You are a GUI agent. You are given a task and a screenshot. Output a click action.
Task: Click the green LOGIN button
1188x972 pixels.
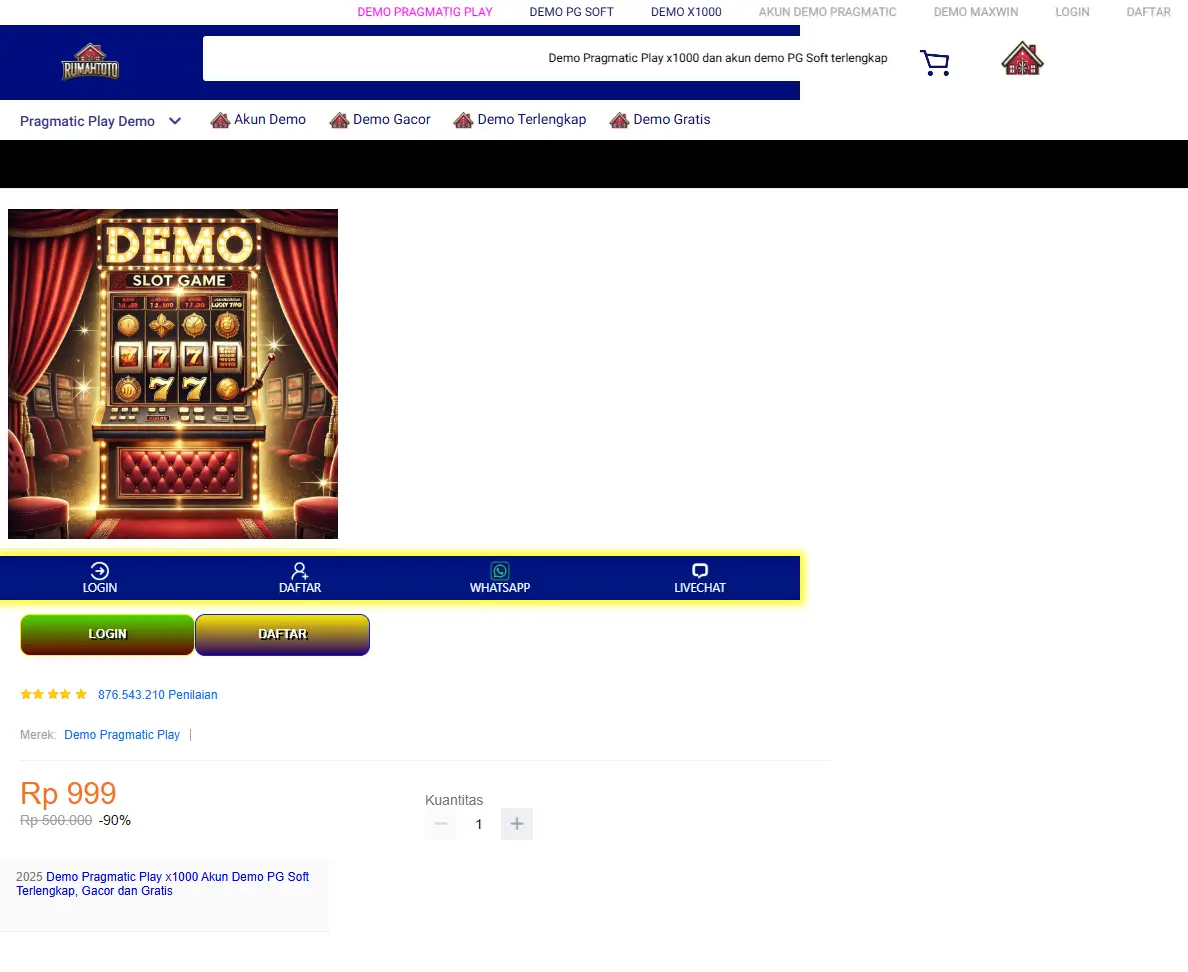click(x=107, y=635)
